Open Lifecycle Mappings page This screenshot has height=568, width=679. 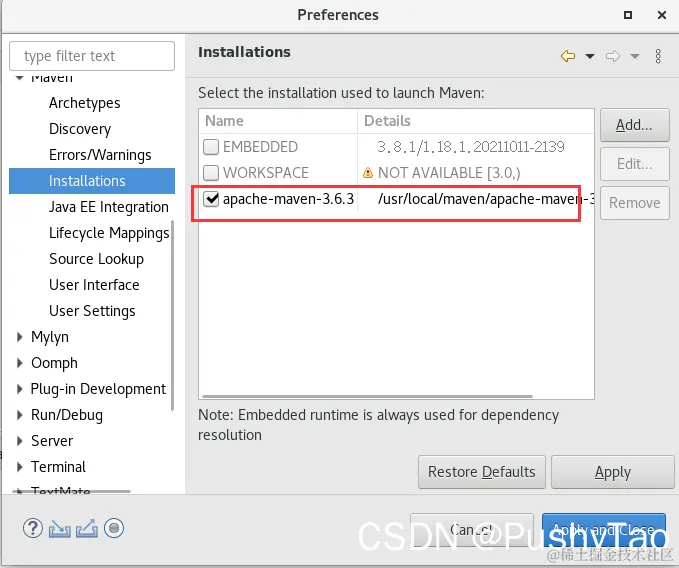click(109, 233)
